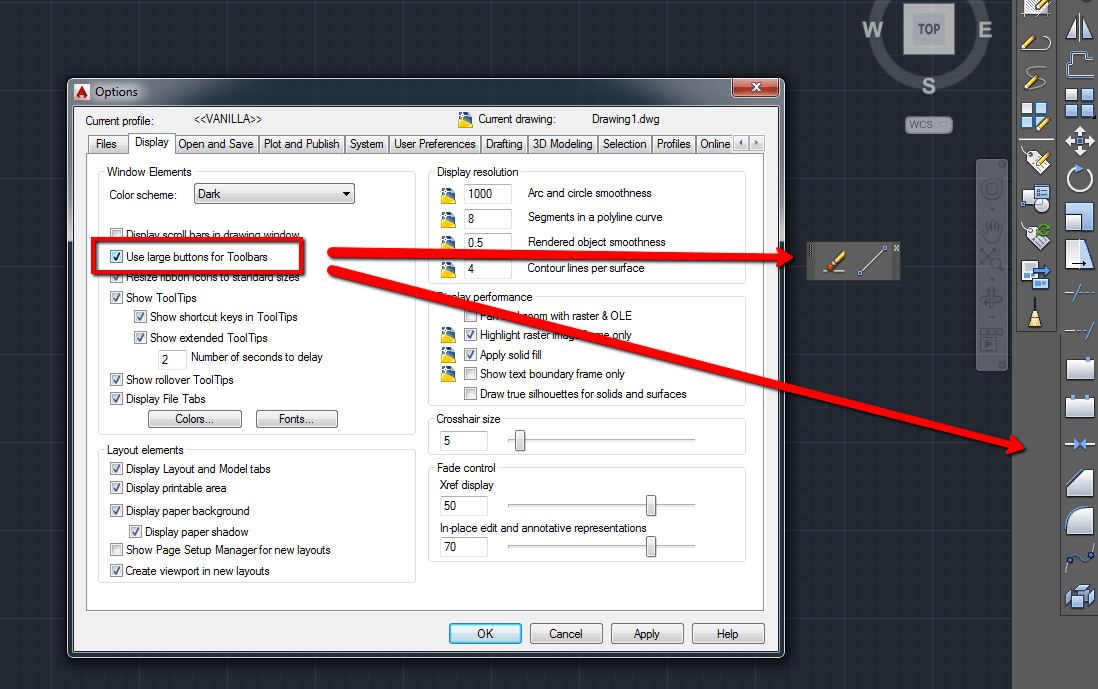
Task: Switch to the Selection tab
Action: [624, 143]
